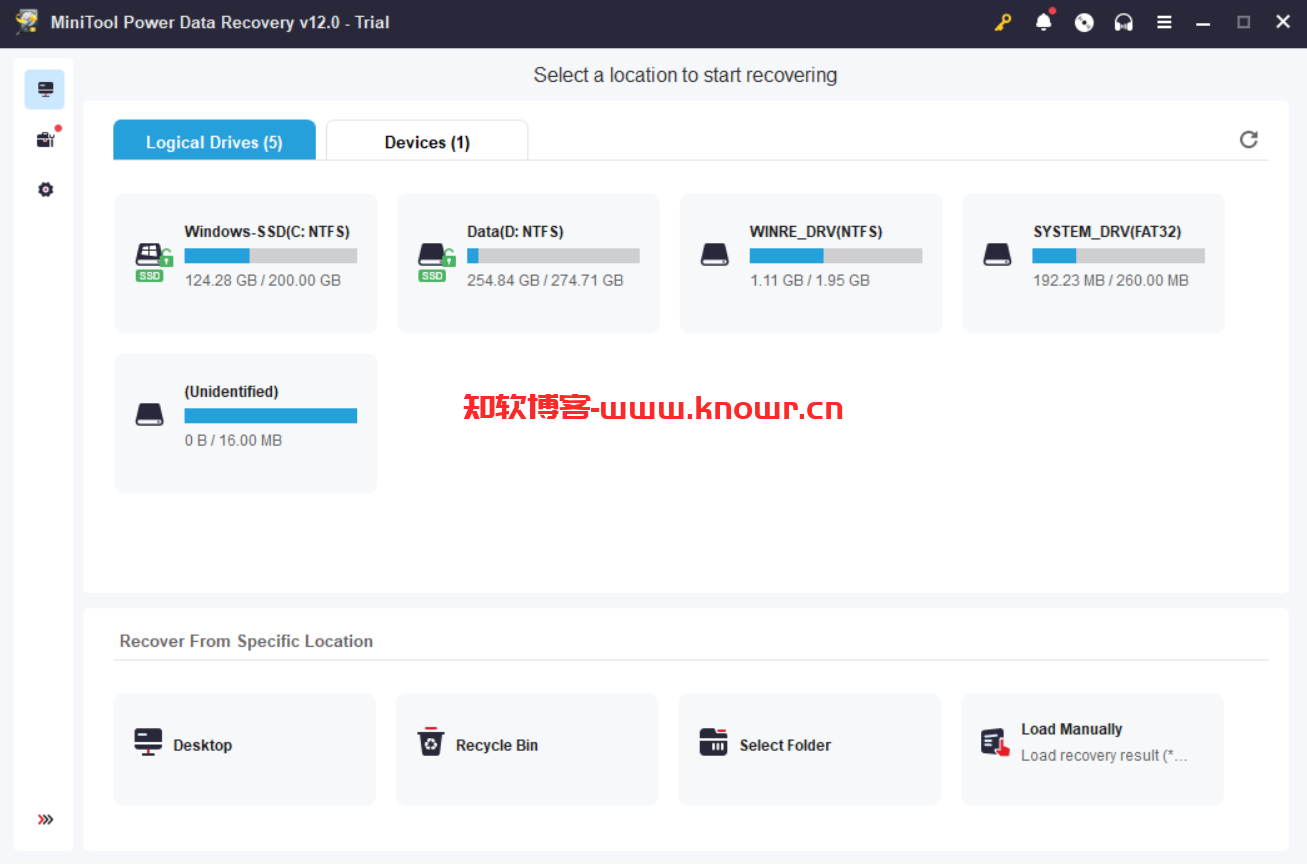The height and width of the screenshot is (864, 1307).
Task: Open the utilities toolbox sidebar icon
Action: point(45,140)
